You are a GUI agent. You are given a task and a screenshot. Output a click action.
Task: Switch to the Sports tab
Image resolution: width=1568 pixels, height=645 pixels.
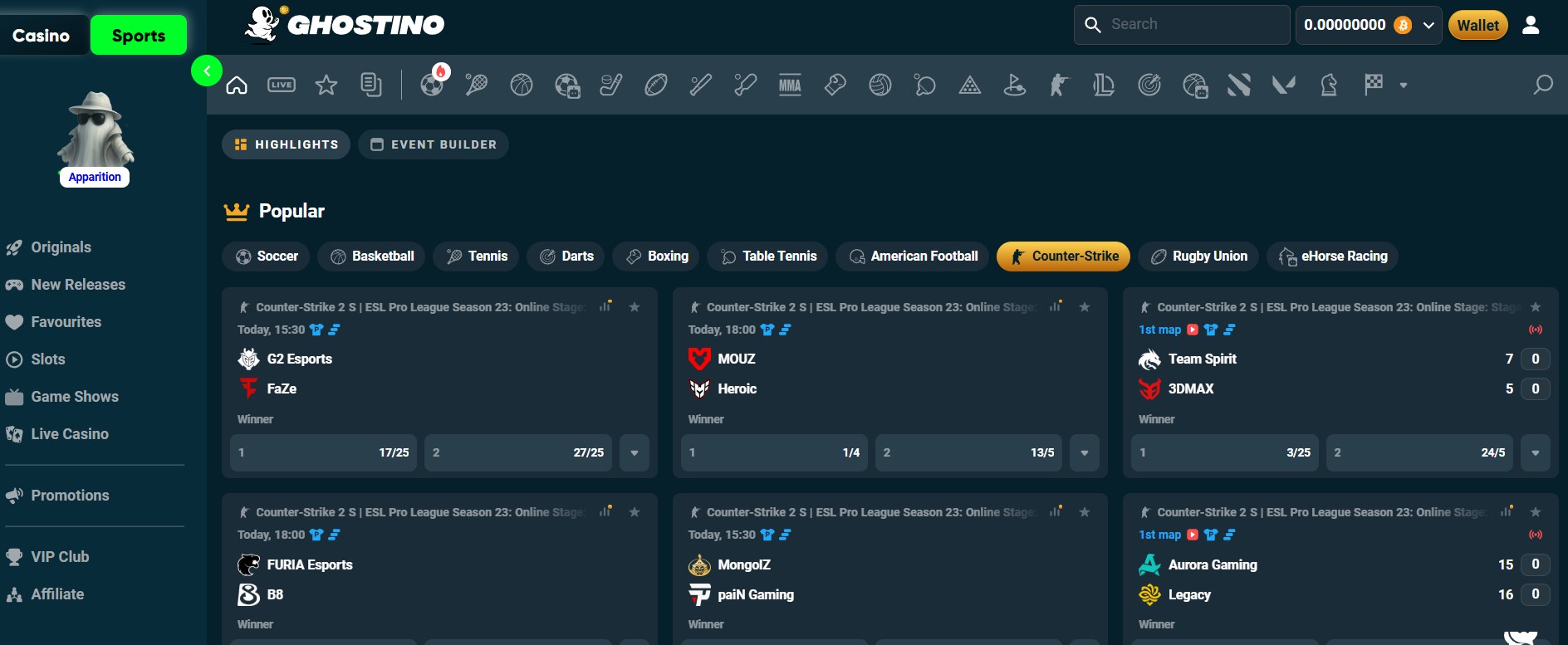click(x=139, y=36)
